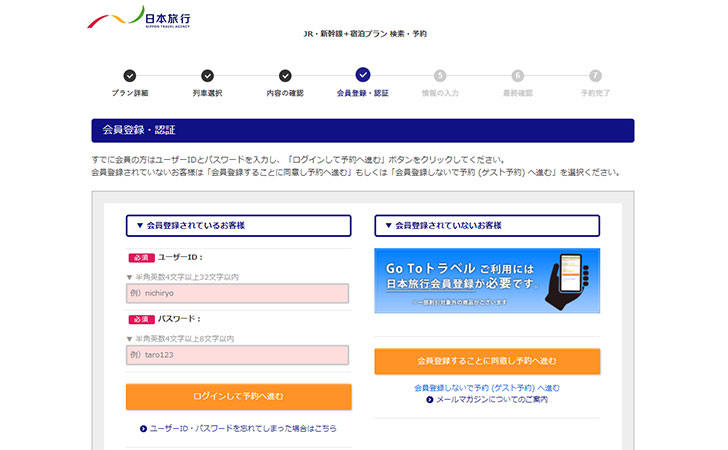
Task: Open the forgotten user ID and password link
Action: [x=243, y=428]
